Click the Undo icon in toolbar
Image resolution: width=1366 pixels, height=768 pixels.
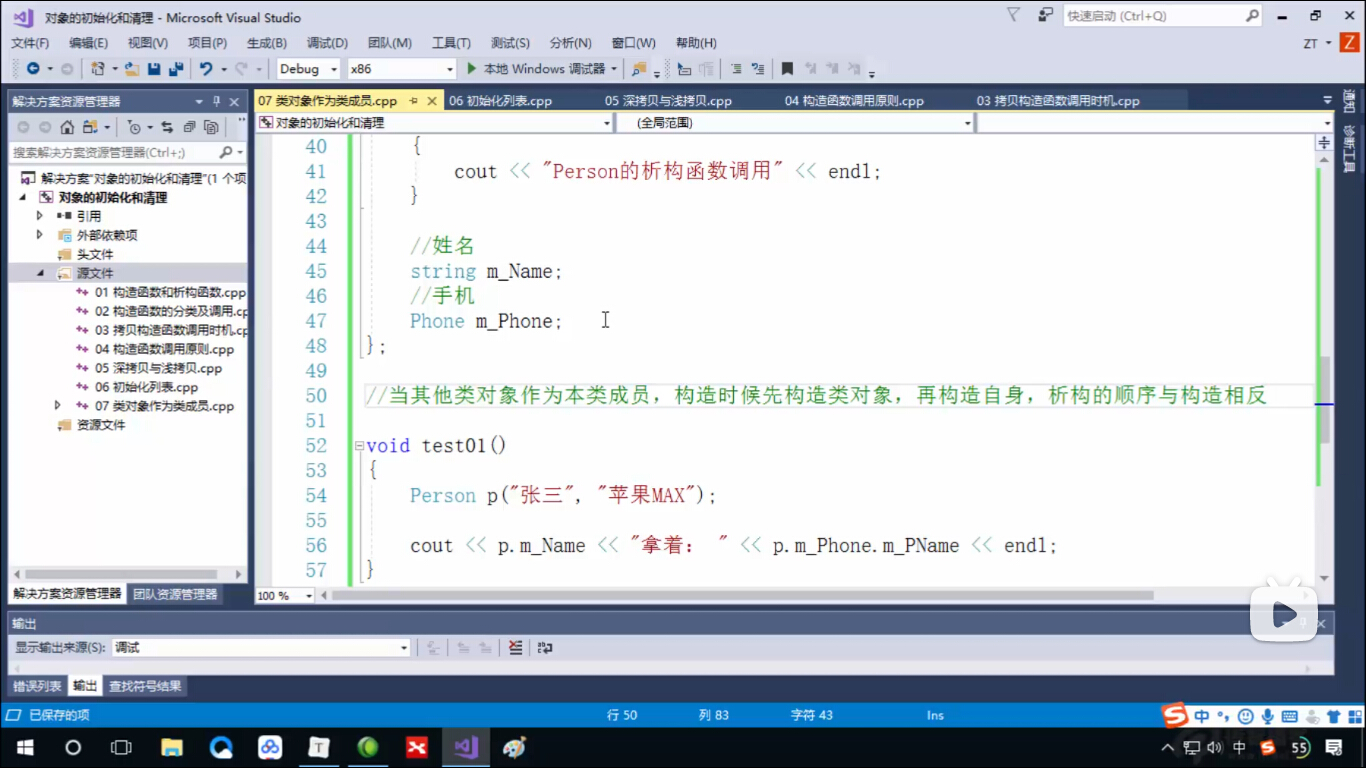click(206, 69)
